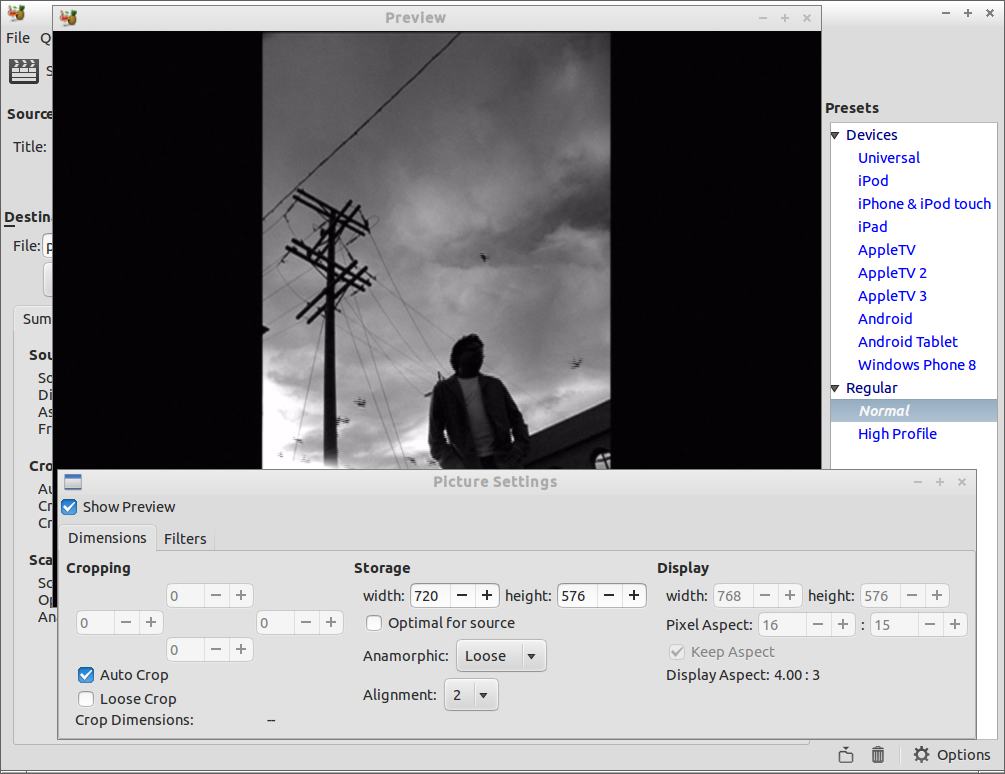Image resolution: width=1005 pixels, height=774 pixels.
Task: Select the AppleTV 2 preset
Action: [x=892, y=273]
